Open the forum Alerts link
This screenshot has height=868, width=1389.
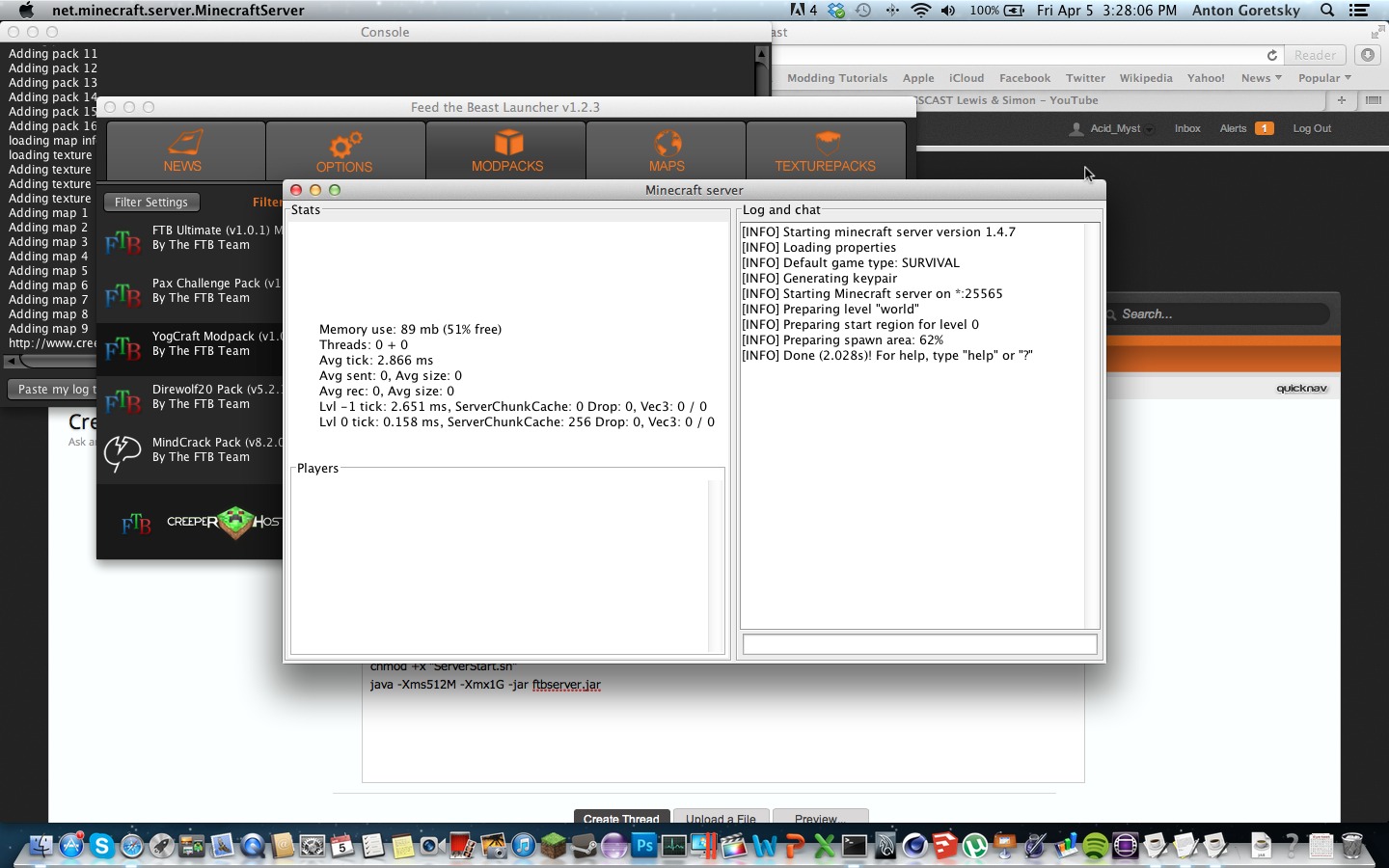tap(1246, 128)
